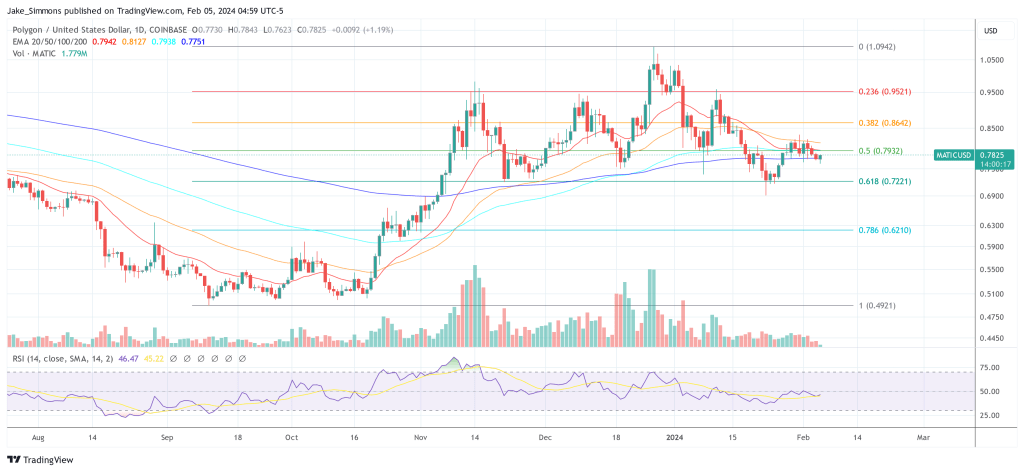Click the 0.618 (0.7221) Fibonacci level label
1024x472 pixels.
click(x=885, y=181)
